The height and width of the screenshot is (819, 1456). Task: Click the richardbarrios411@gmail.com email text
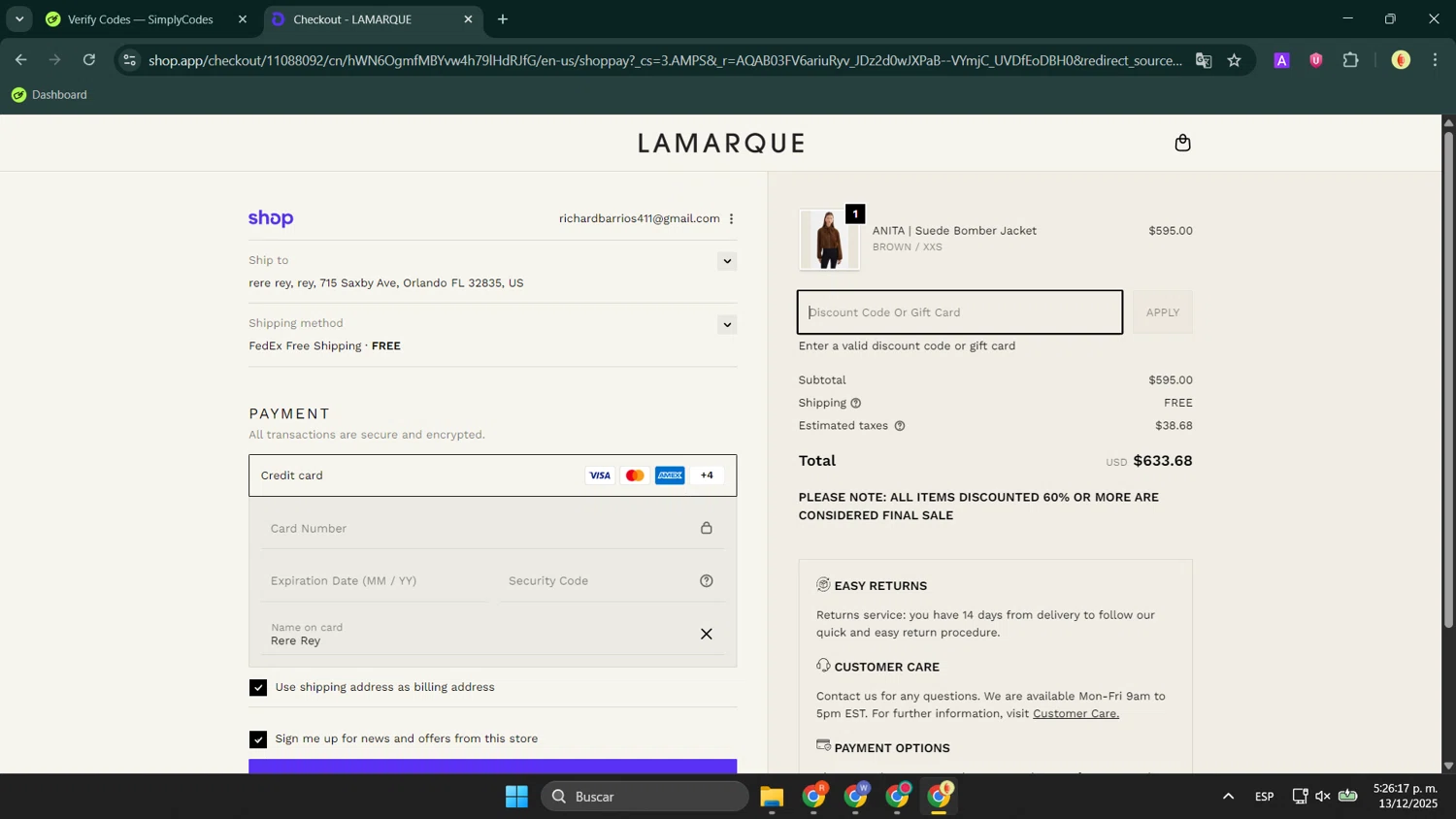pos(639,219)
